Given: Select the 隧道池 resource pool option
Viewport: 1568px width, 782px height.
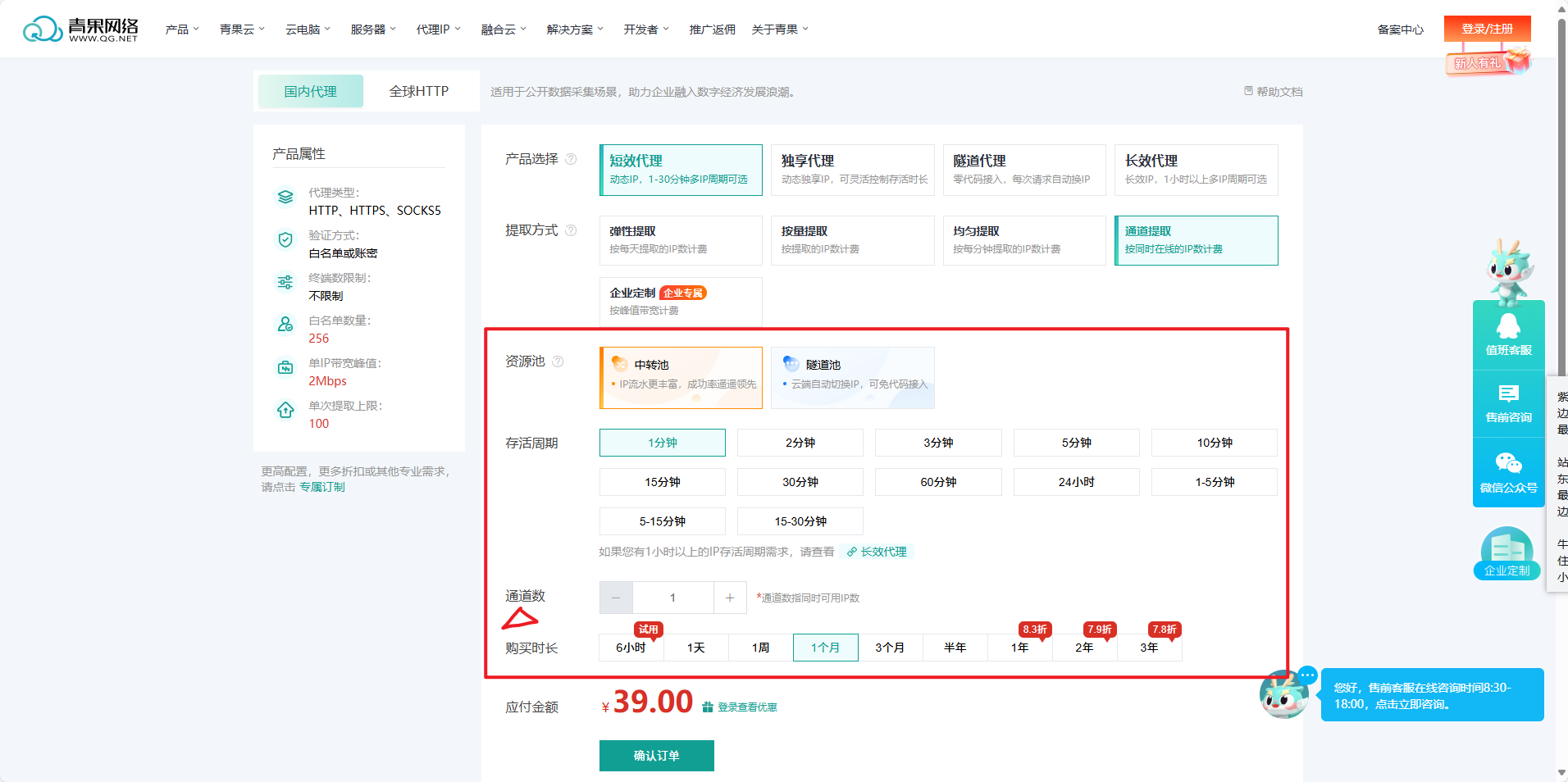Looking at the screenshot, I should point(852,377).
